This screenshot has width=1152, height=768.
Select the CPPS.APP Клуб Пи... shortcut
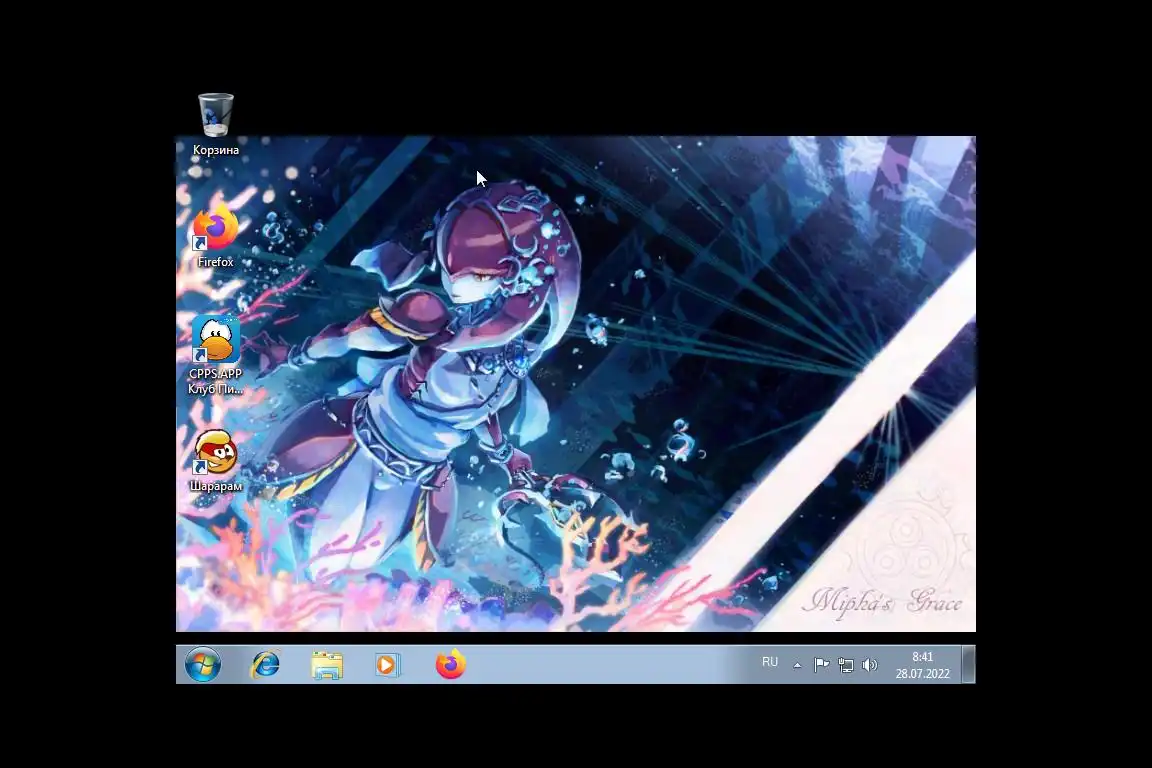pos(215,356)
